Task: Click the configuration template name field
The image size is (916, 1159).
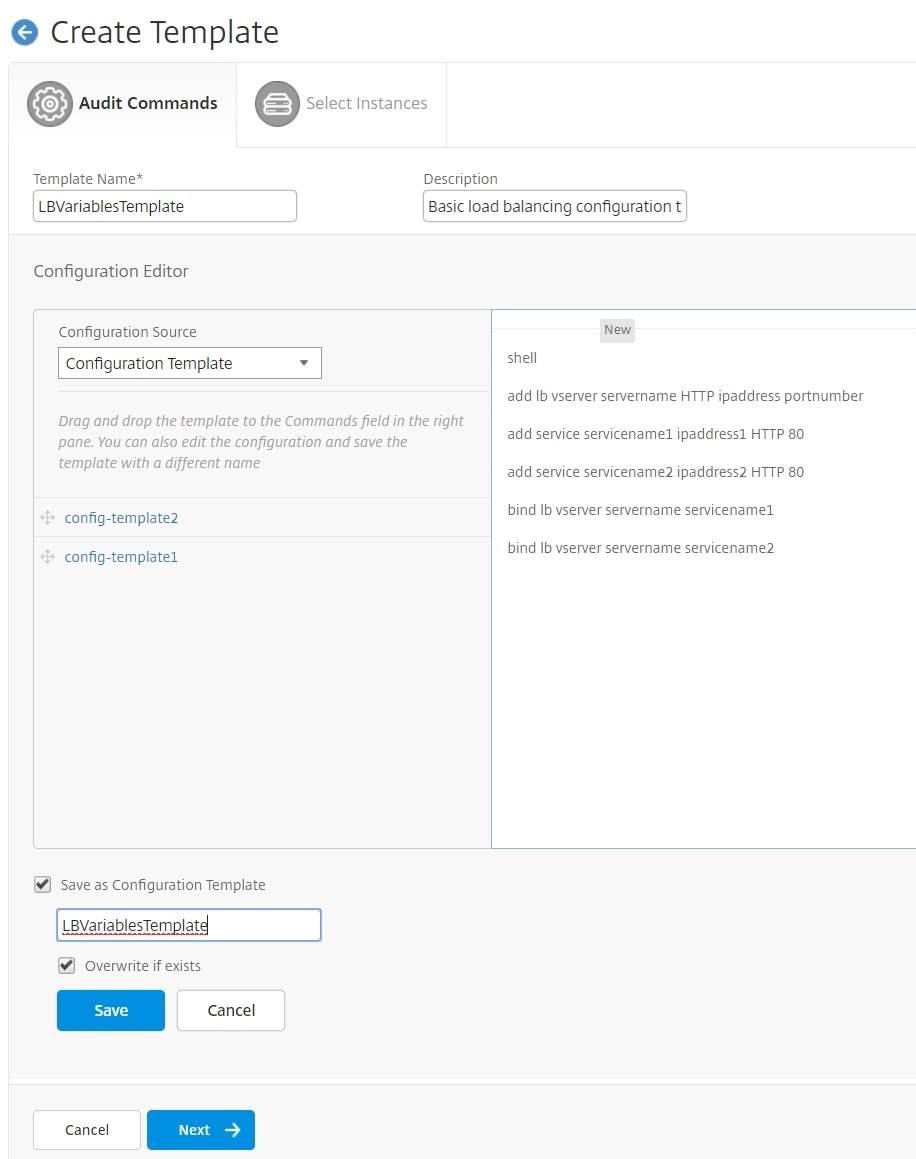Action: click(x=189, y=925)
